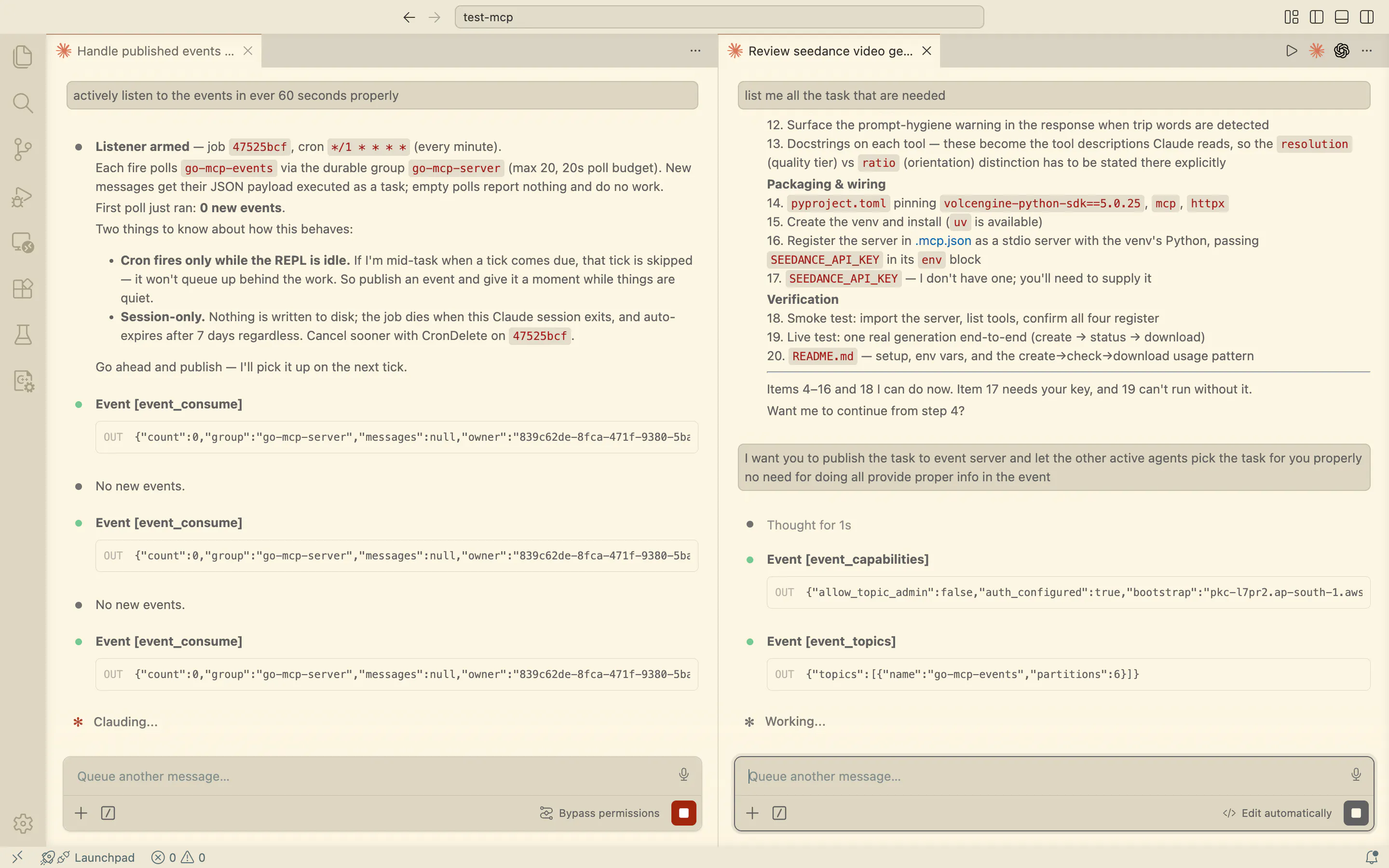This screenshot has width=1389, height=868.
Task: Click microphone icon in left message box
Action: (x=683, y=775)
